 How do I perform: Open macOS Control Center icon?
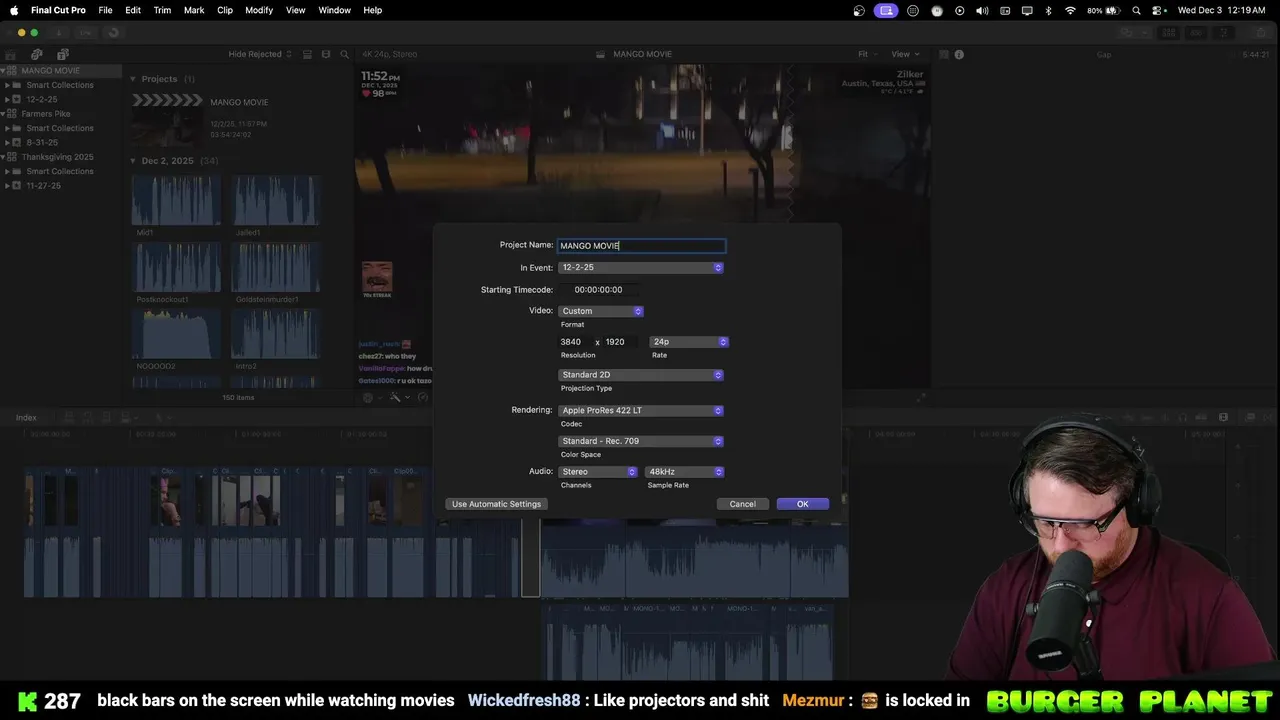[x=1157, y=10]
